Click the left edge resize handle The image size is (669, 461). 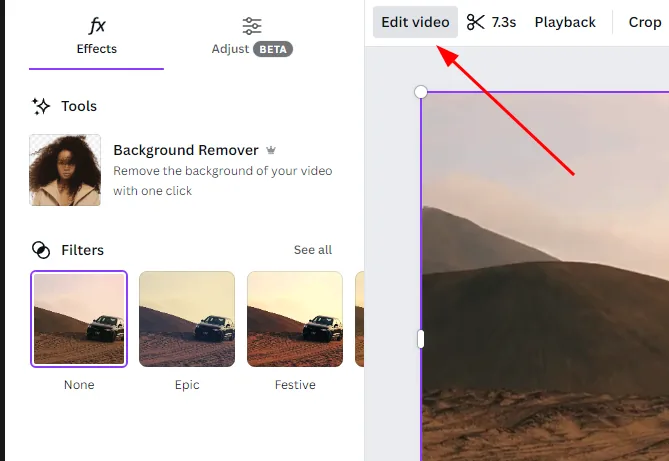[x=421, y=339]
